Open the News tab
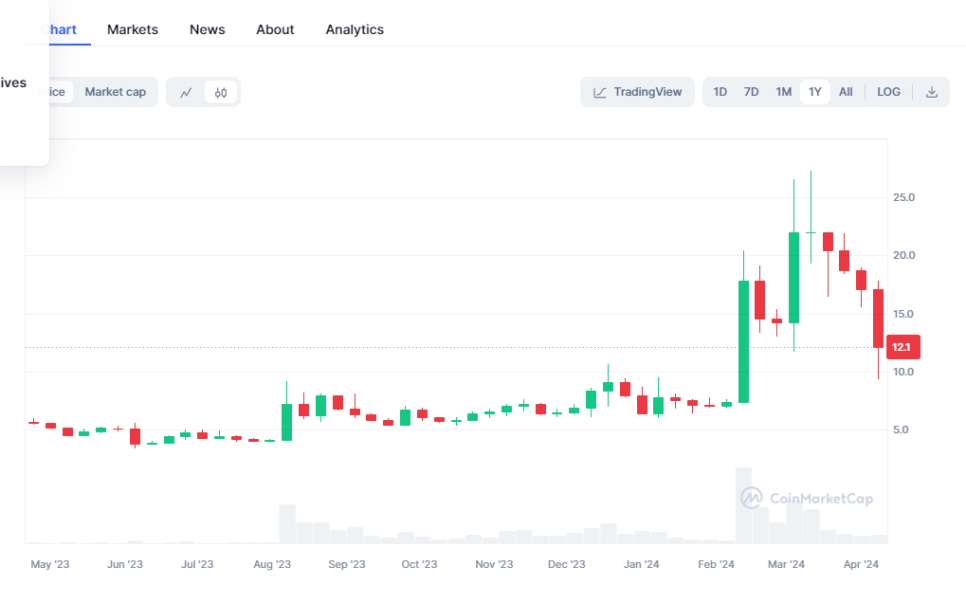 [x=207, y=30]
